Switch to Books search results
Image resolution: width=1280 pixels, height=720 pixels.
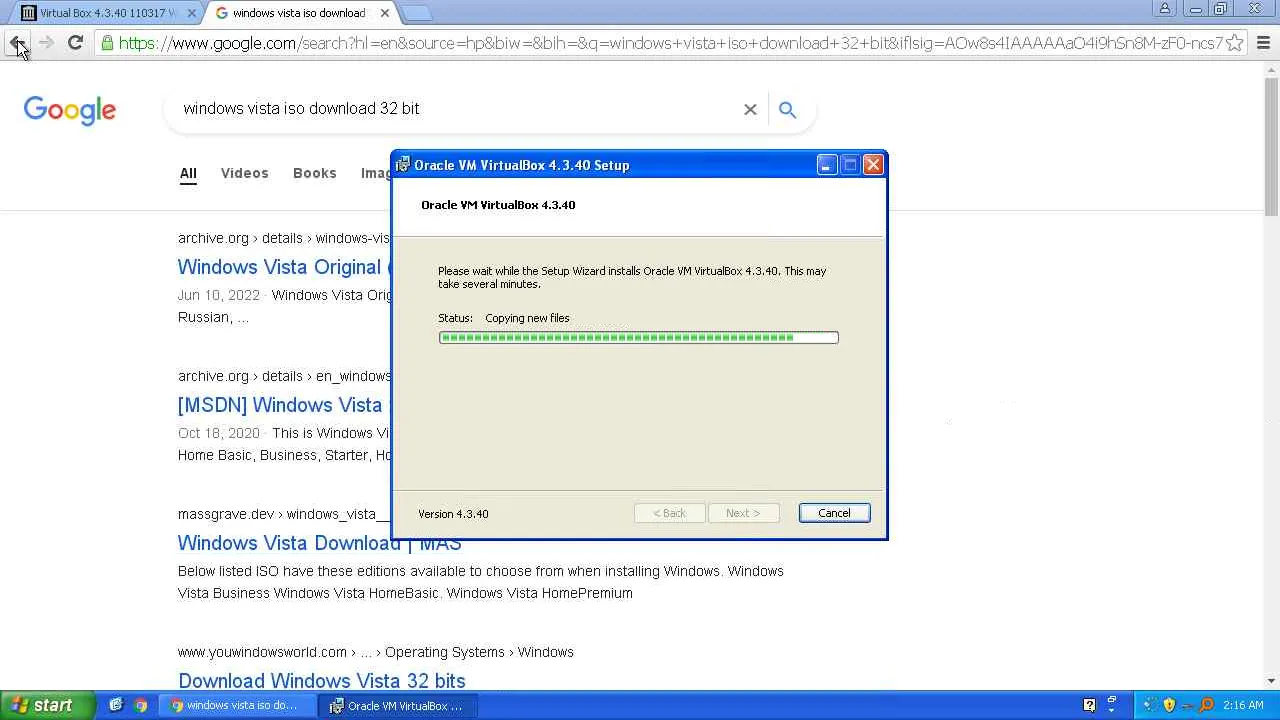(314, 173)
